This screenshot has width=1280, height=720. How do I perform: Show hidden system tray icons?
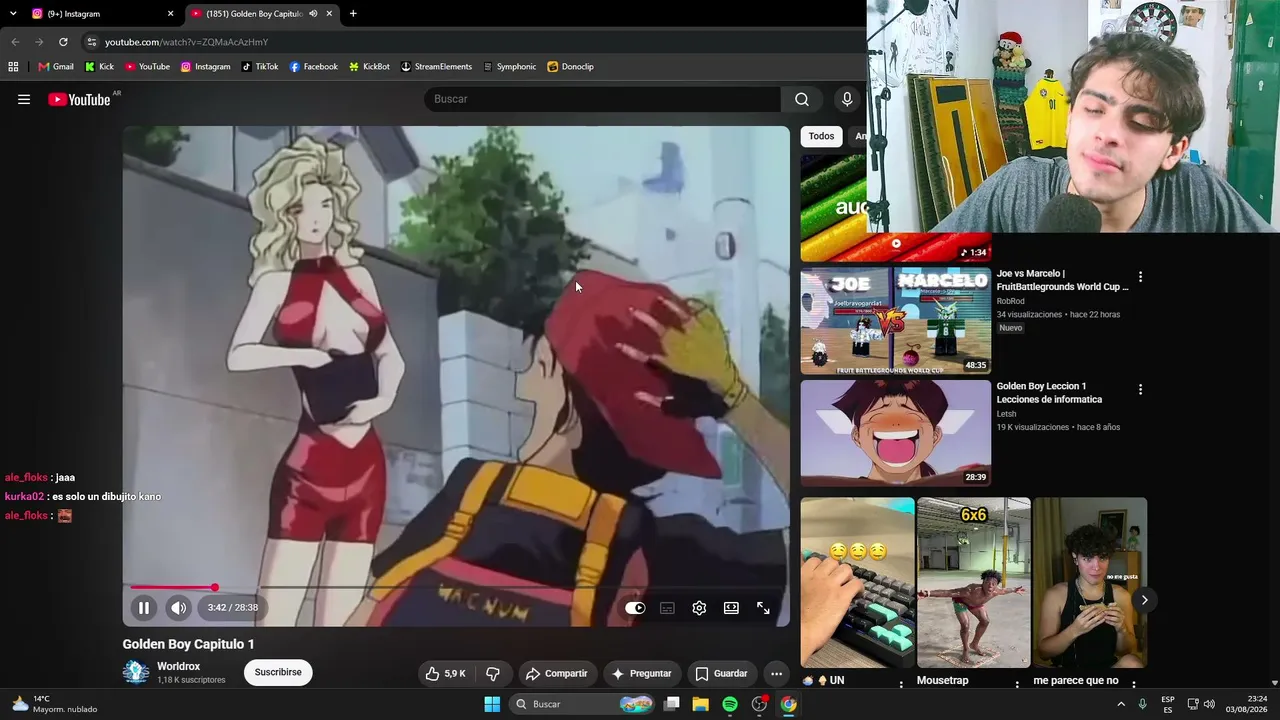[x=1120, y=704]
